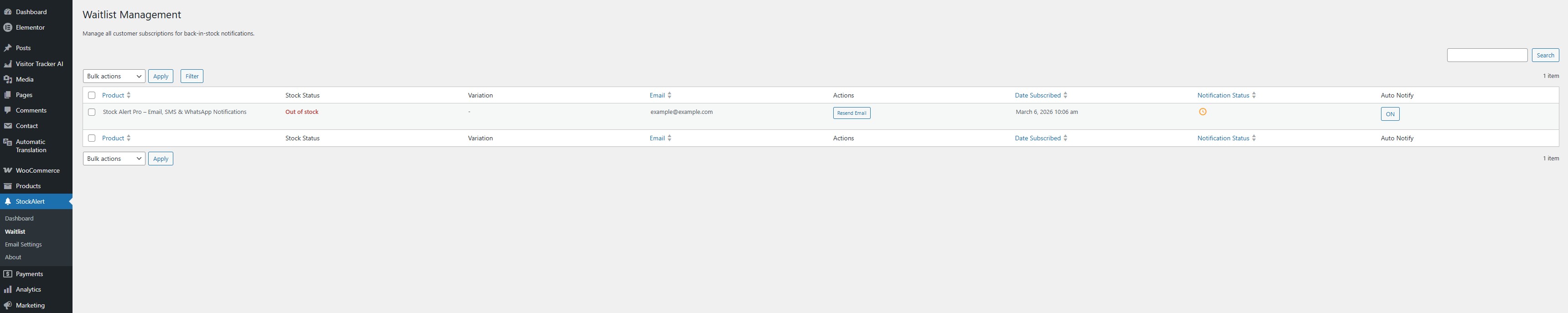Select the Stock Alert Pro row checkbox
Image resolution: width=1568 pixels, height=313 pixels.
click(92, 113)
